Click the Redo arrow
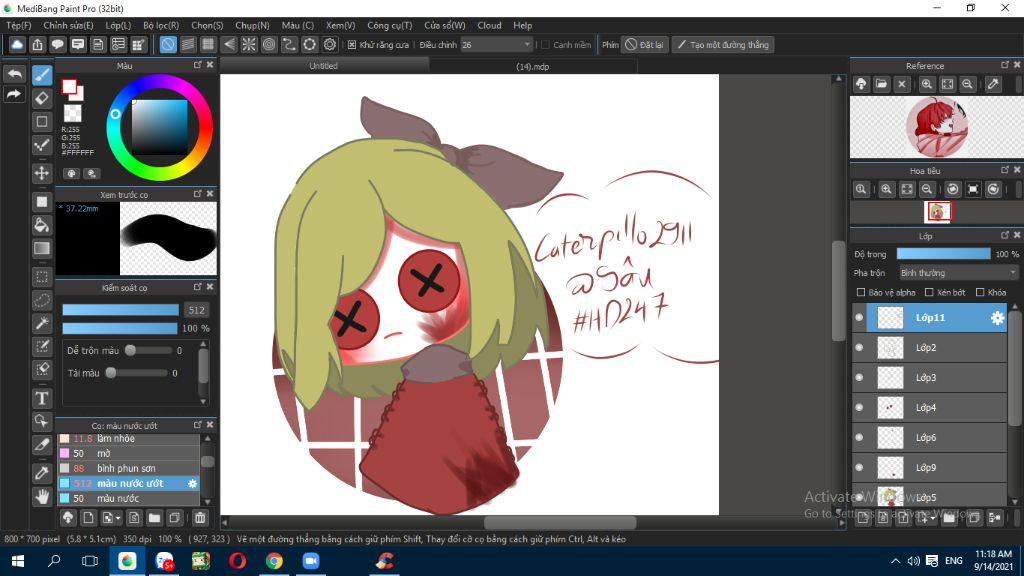The width and height of the screenshot is (1024, 576). (x=14, y=95)
